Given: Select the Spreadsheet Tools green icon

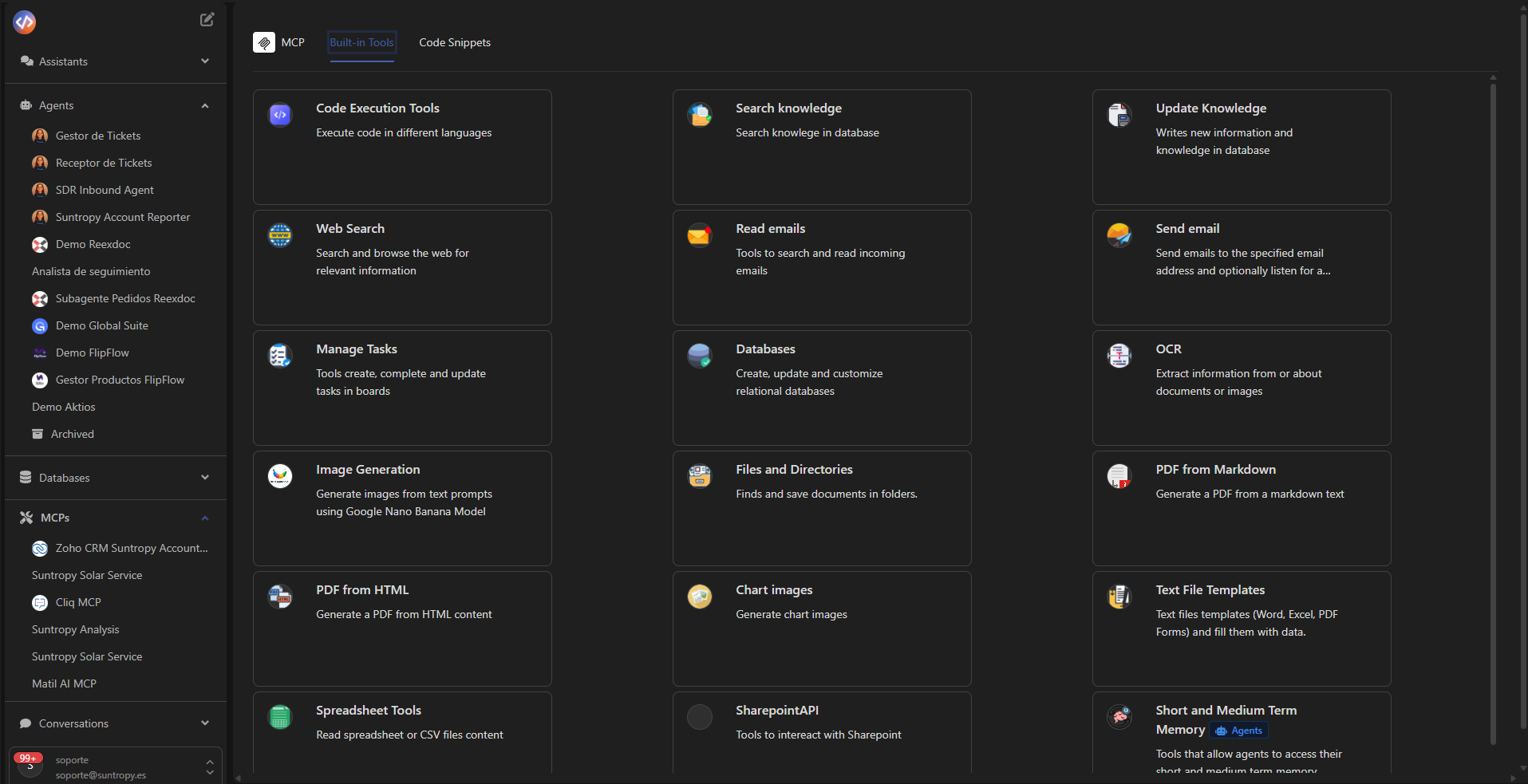Looking at the screenshot, I should coord(279,716).
